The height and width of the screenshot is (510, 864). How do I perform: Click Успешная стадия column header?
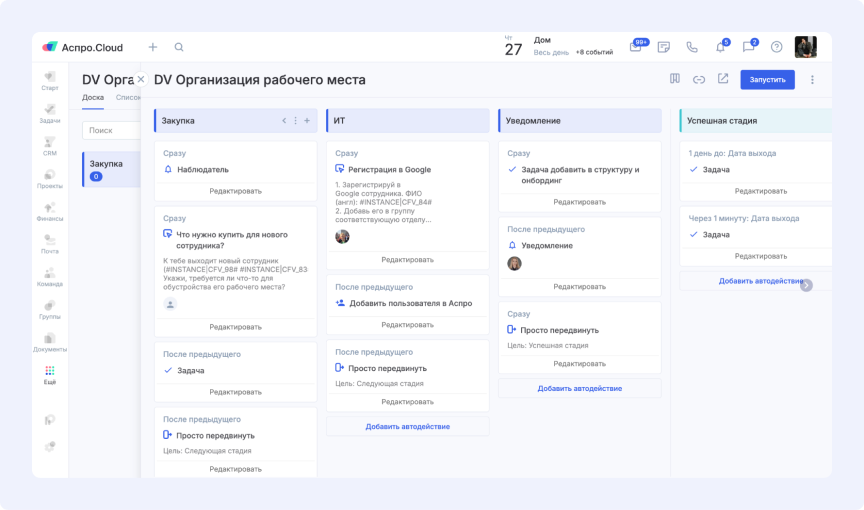click(x=755, y=121)
